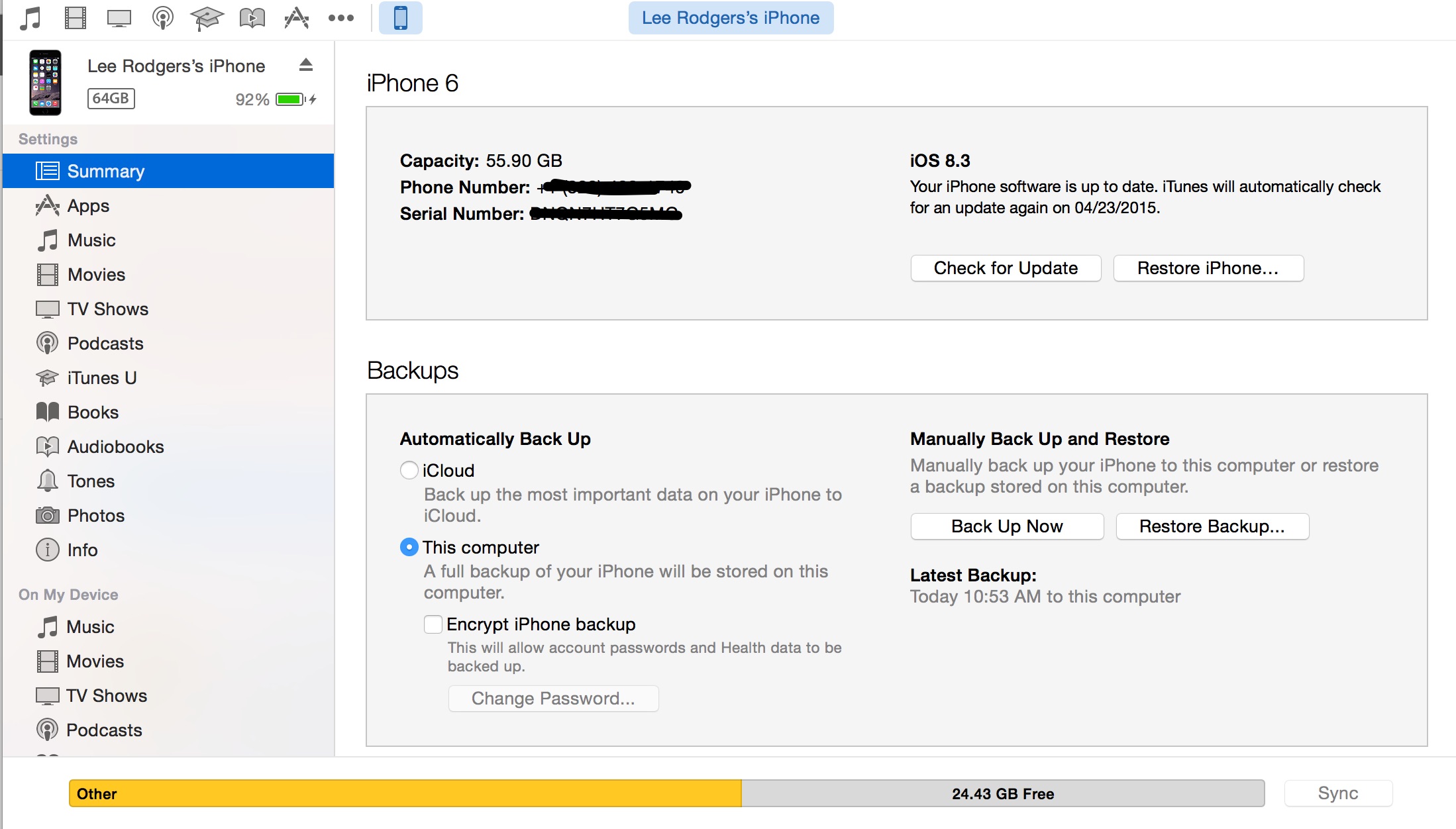The image size is (1456, 829).
Task: Select the iCloud automatic backup option
Action: 409,470
